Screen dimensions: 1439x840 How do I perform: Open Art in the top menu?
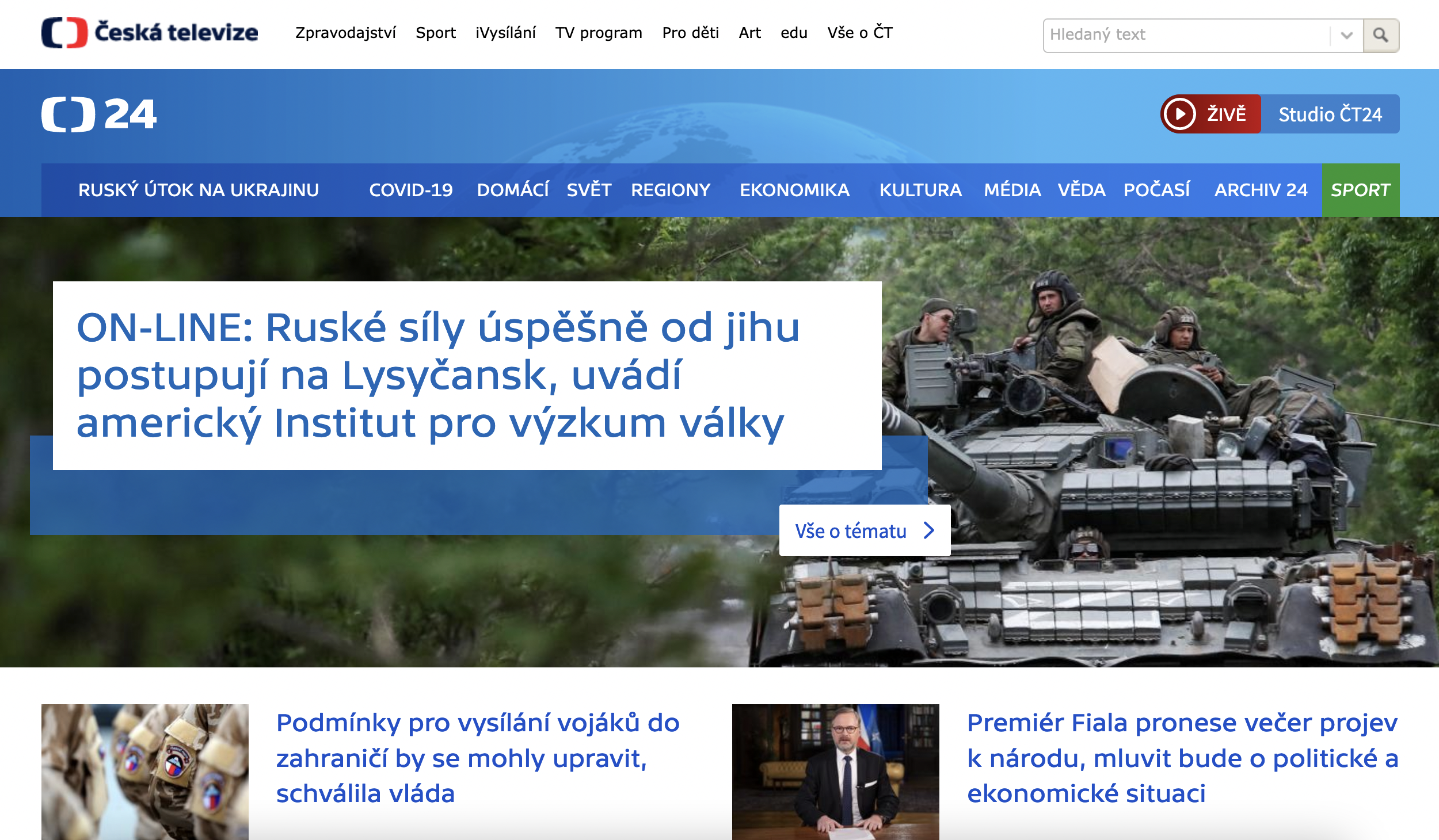click(749, 33)
